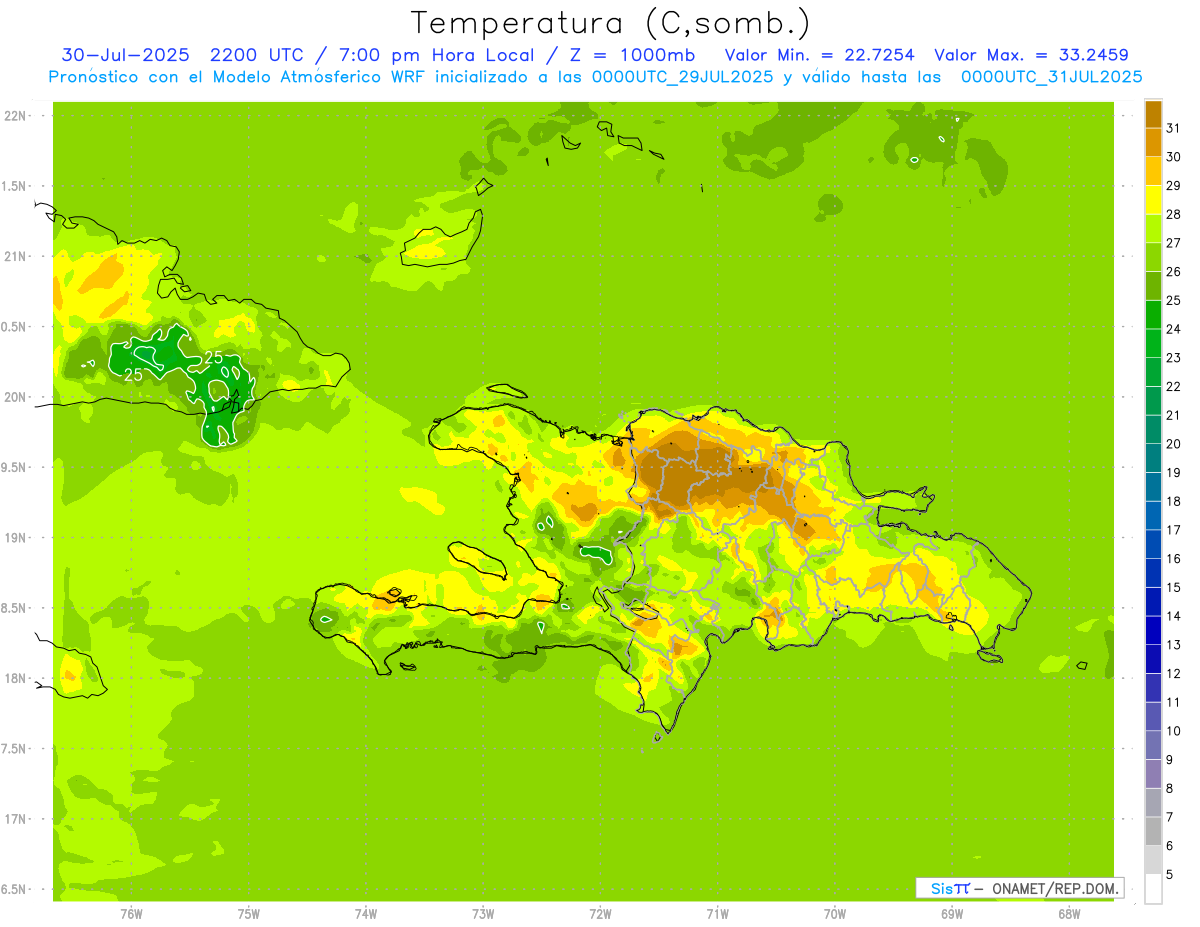The height and width of the screenshot is (927, 1200).
Task: Click the legend color band between 28 and 29
Action: click(x=1153, y=200)
